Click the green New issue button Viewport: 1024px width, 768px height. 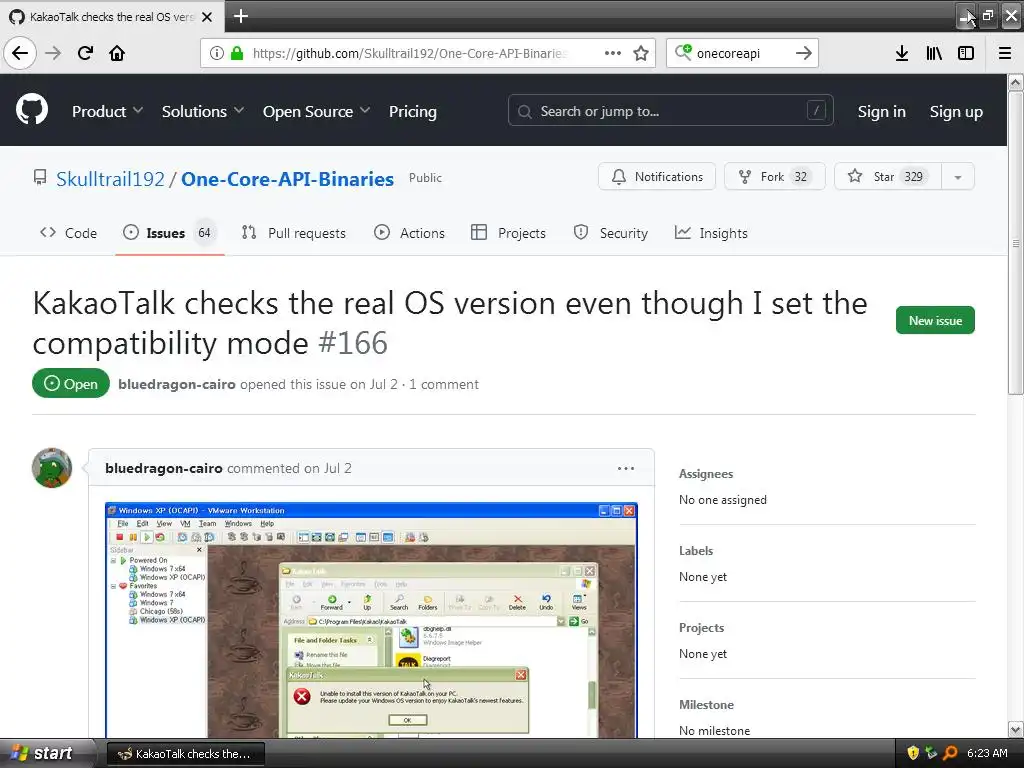tap(935, 320)
